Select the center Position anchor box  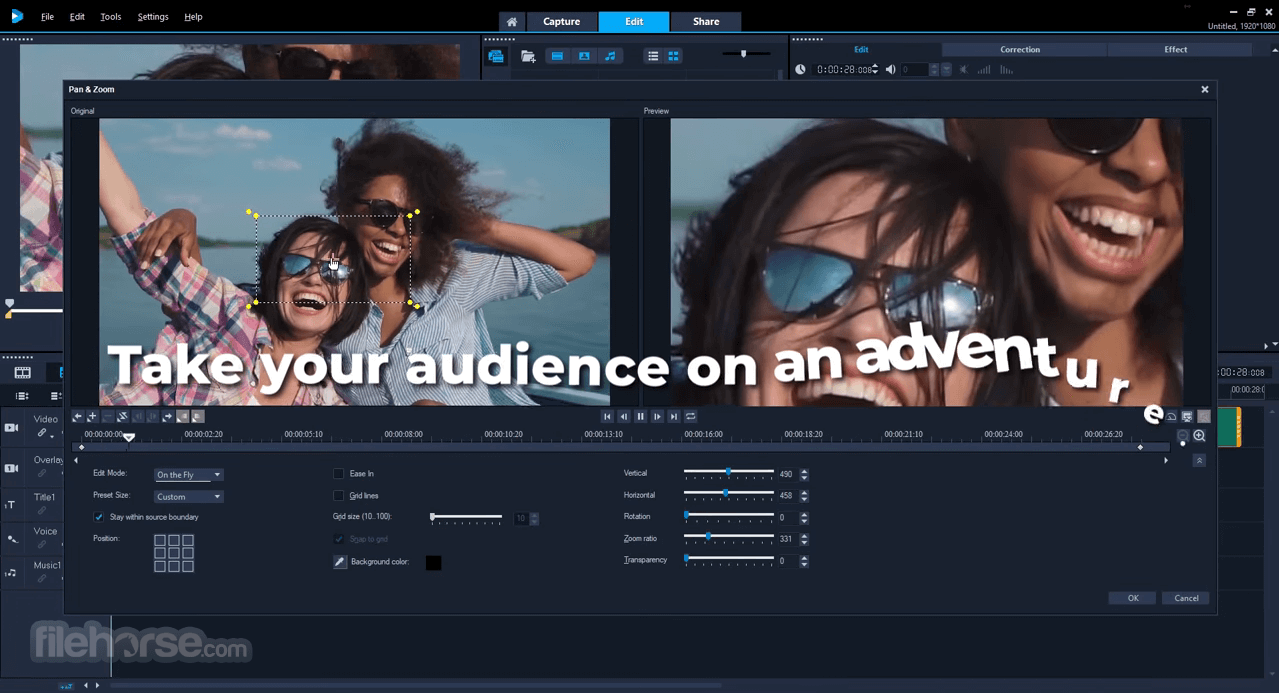(174, 553)
